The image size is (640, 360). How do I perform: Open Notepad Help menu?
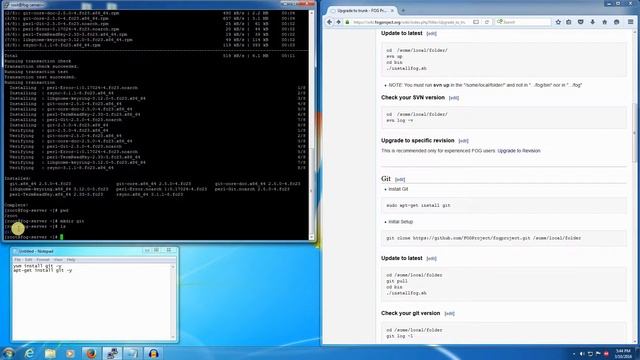[71, 260]
